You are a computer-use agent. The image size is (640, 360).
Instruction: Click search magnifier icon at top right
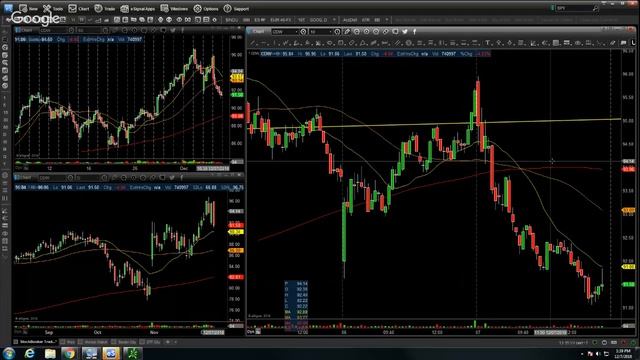pyautogui.click(x=596, y=8)
